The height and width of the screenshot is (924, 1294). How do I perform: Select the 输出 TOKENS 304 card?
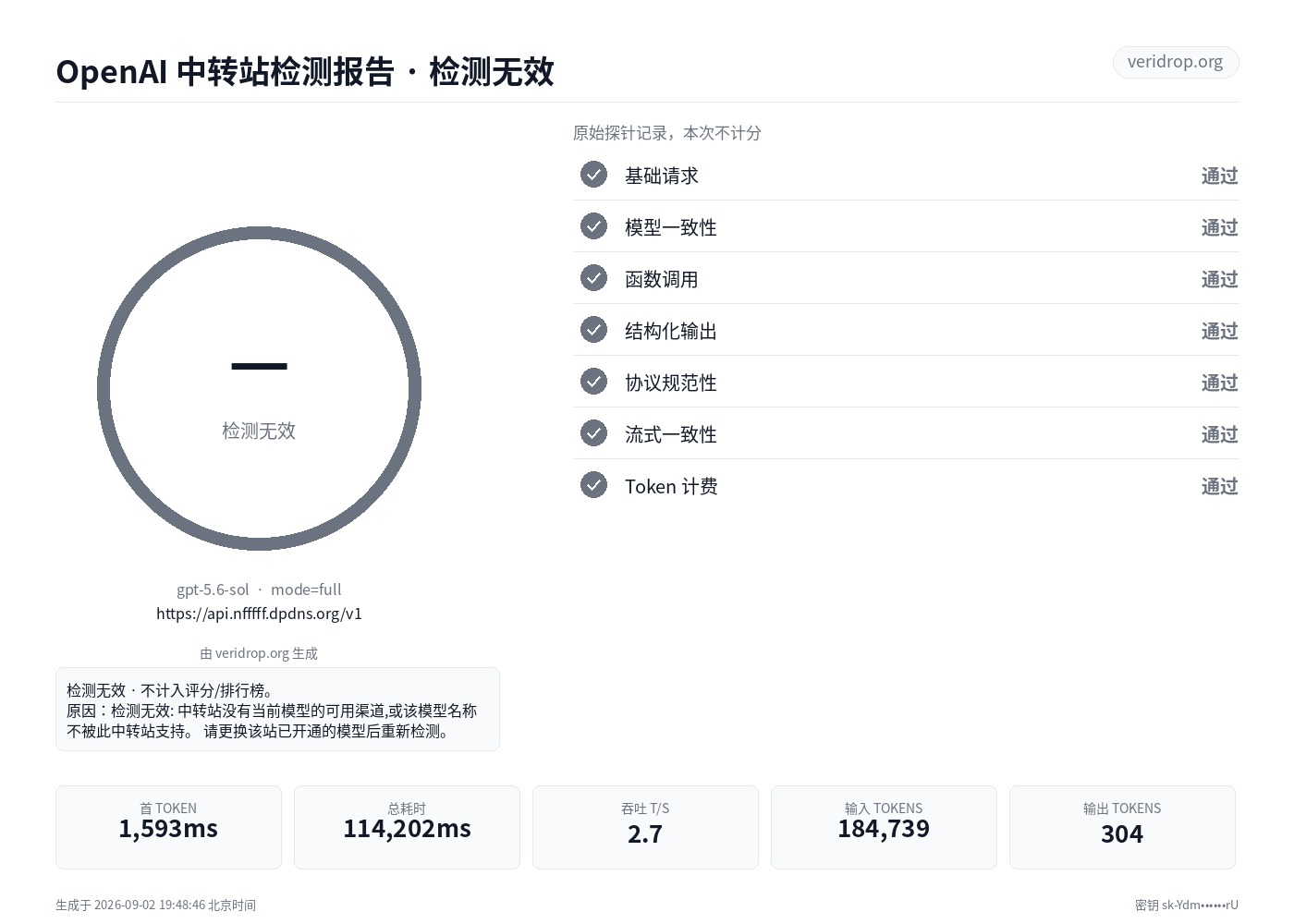pyautogui.click(x=1122, y=827)
